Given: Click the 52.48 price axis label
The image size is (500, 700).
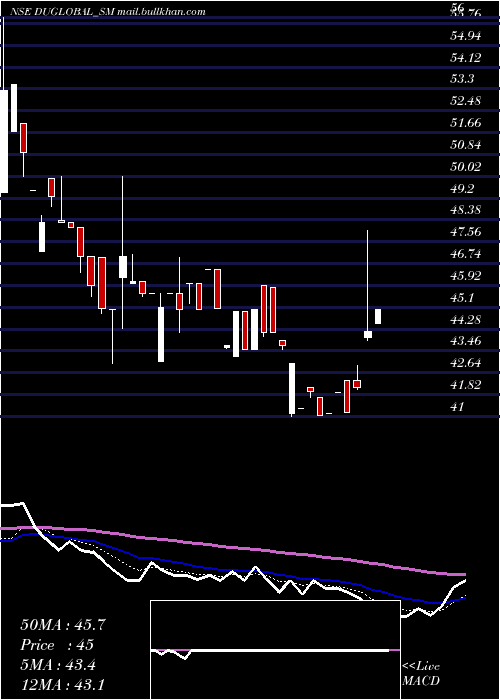Looking at the screenshot, I should click(x=466, y=101).
